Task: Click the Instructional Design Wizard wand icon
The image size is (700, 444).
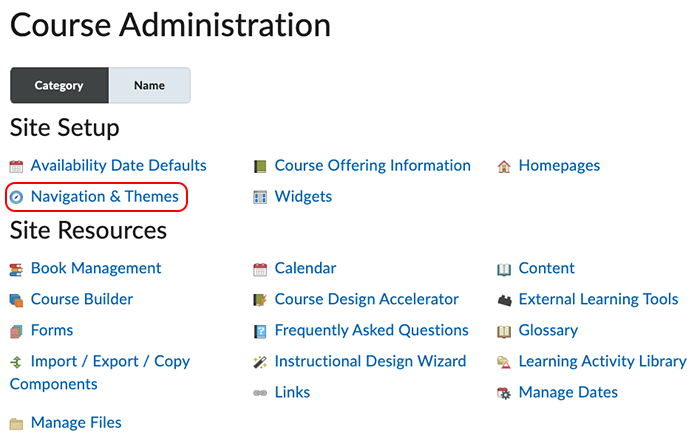Action: (x=260, y=362)
